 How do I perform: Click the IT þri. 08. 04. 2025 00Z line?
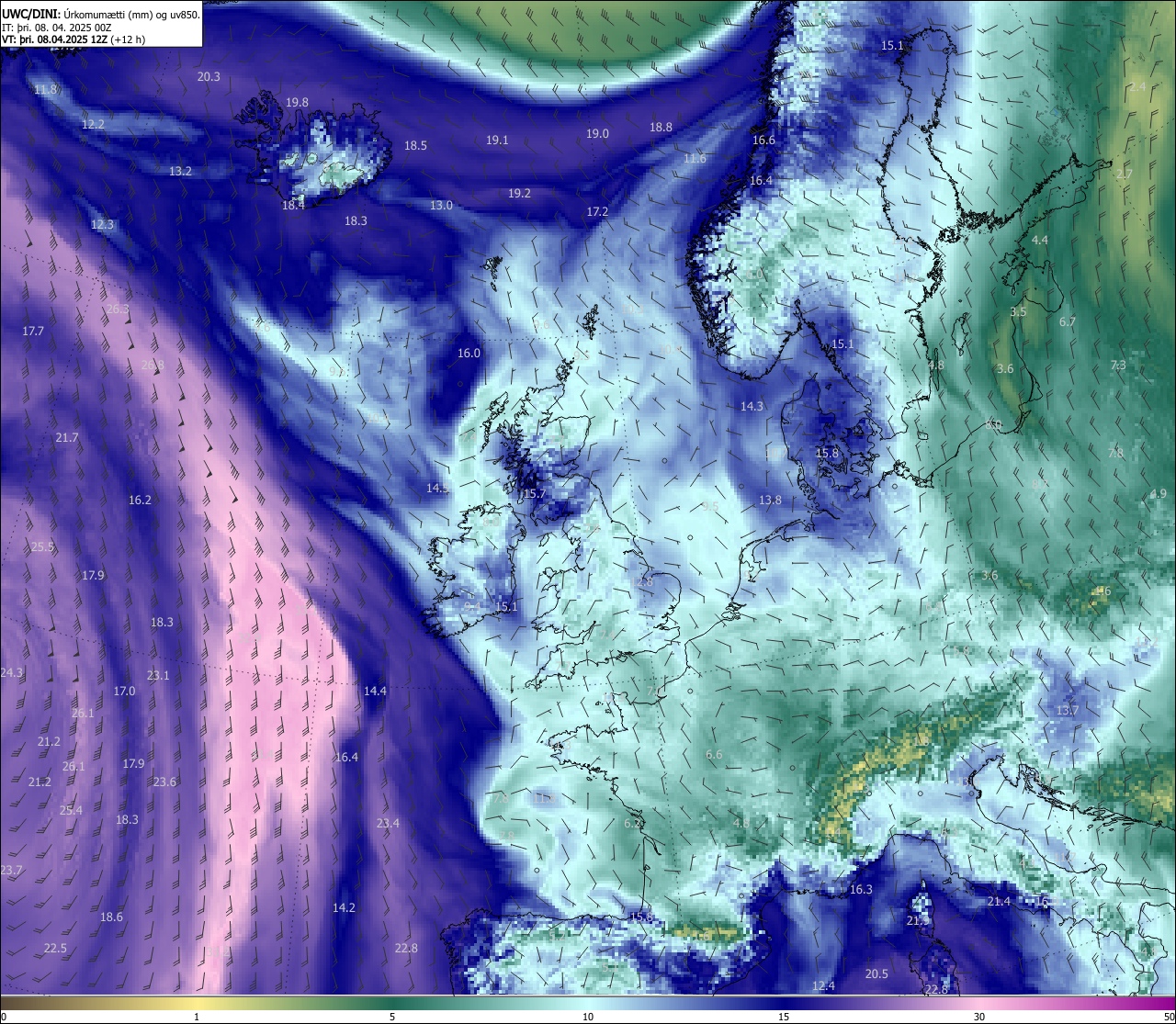pyautogui.click(x=57, y=28)
